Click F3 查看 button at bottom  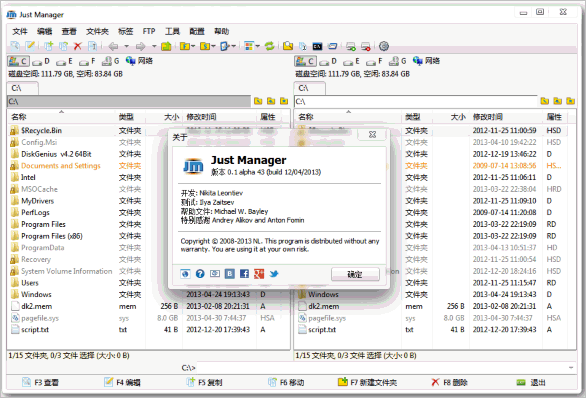(x=40, y=382)
